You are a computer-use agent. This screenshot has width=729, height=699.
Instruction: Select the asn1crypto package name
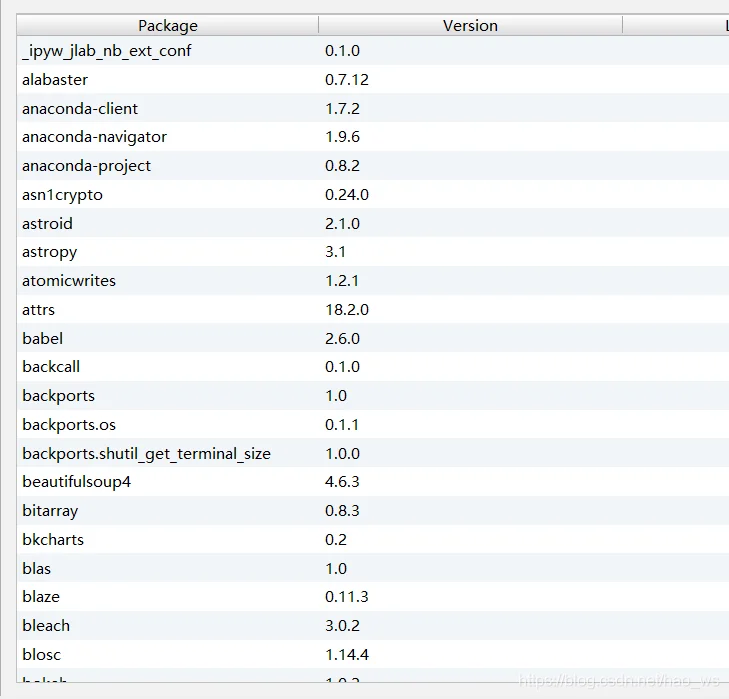point(62,195)
